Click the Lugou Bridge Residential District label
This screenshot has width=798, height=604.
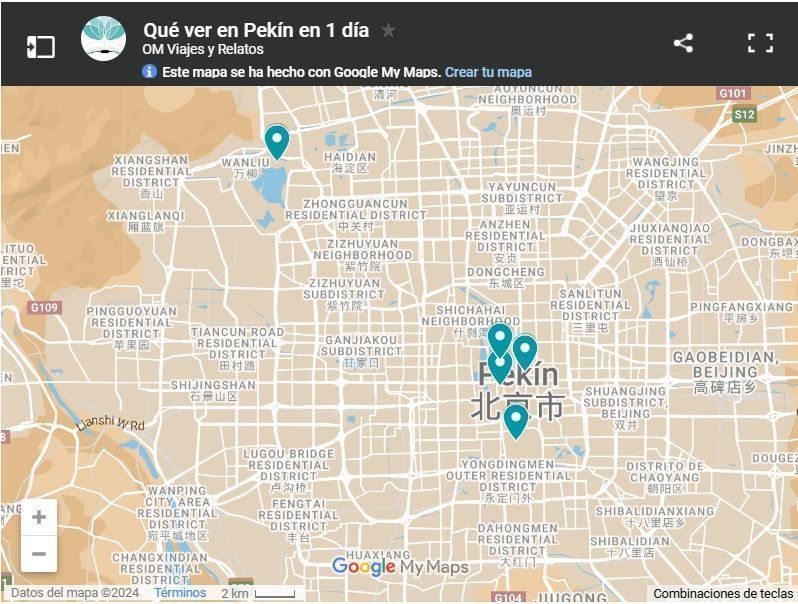click(289, 471)
